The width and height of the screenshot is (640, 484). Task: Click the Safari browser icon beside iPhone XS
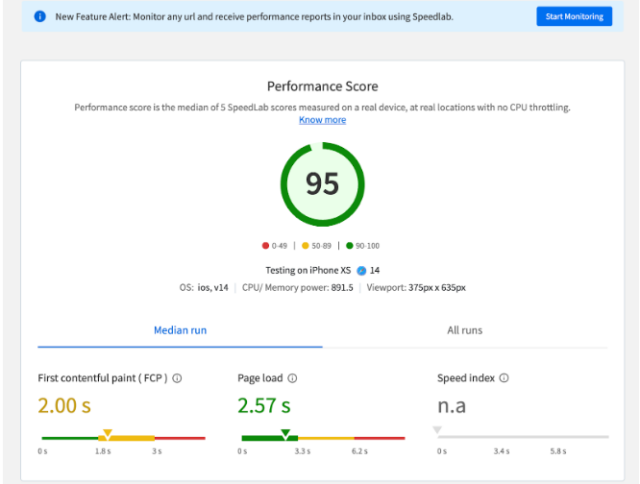click(x=361, y=270)
